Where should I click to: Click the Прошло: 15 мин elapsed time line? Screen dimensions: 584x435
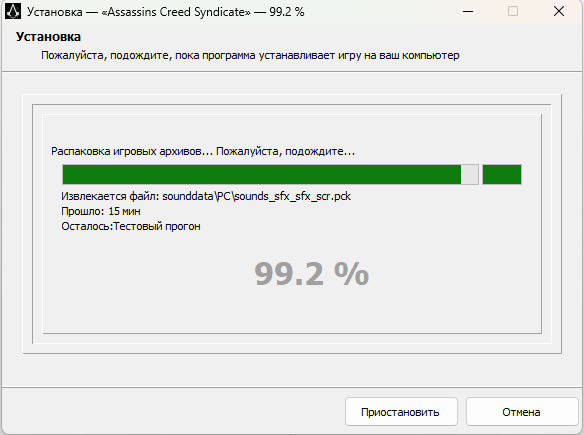coord(101,211)
